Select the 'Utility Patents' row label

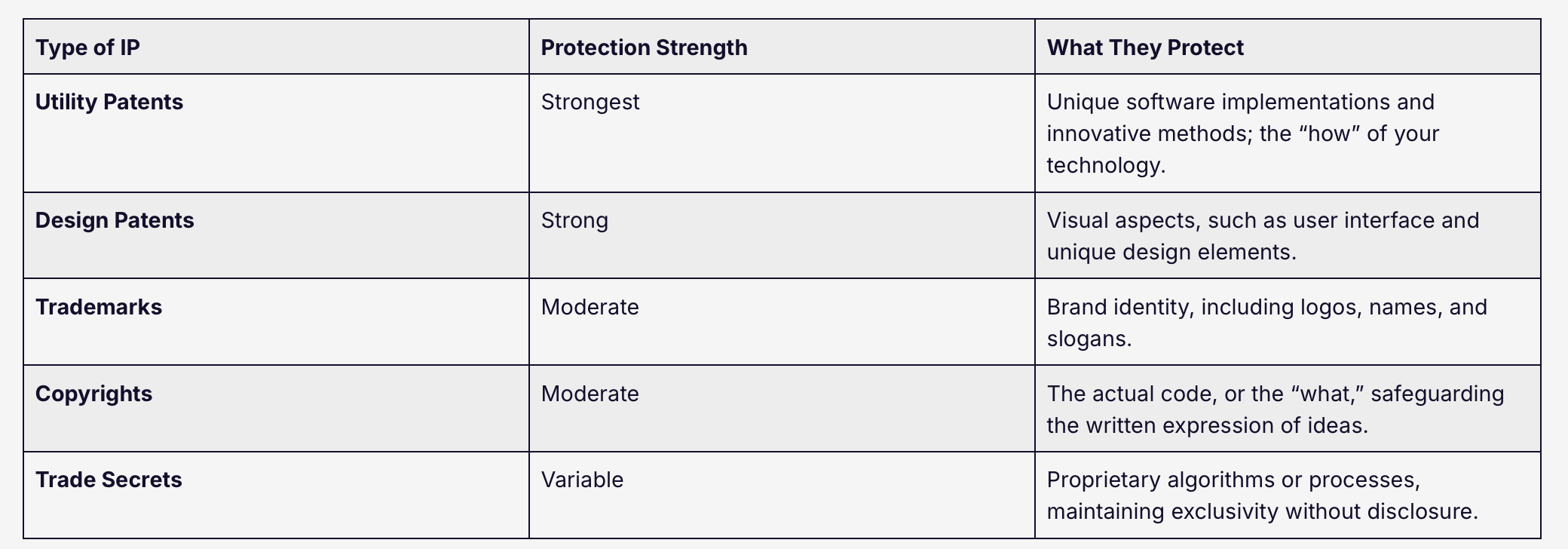pyautogui.click(x=109, y=102)
